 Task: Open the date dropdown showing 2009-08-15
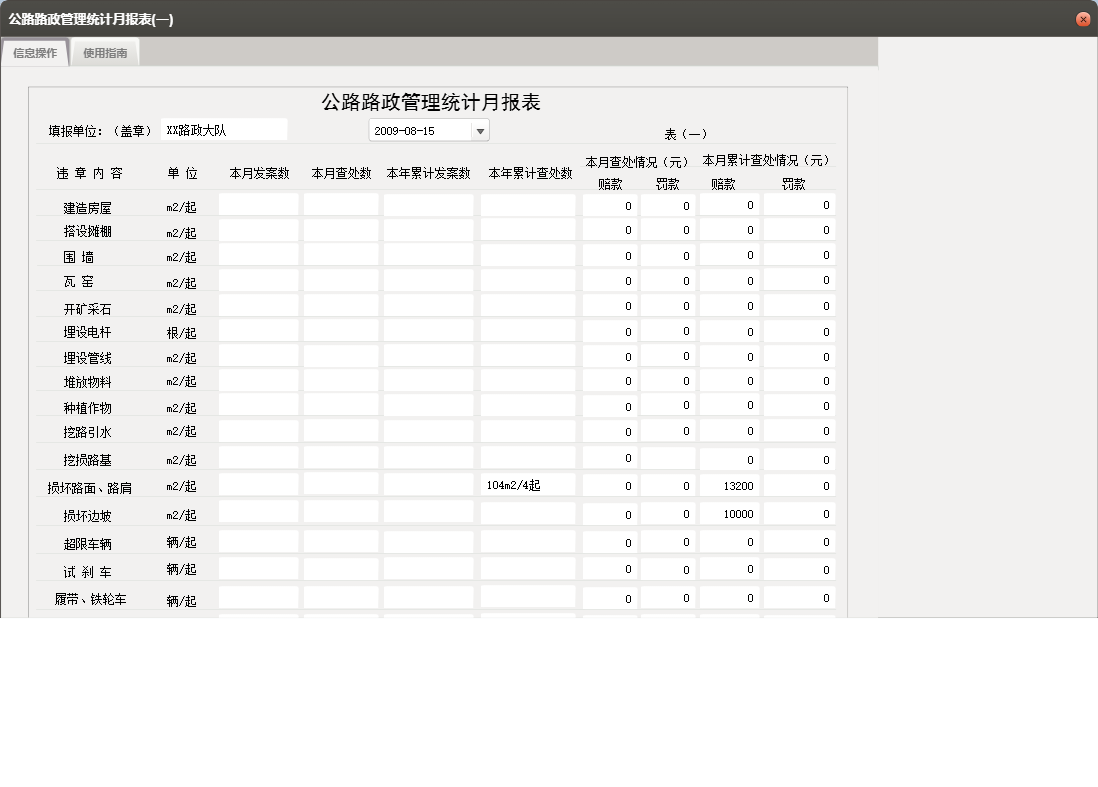point(480,129)
